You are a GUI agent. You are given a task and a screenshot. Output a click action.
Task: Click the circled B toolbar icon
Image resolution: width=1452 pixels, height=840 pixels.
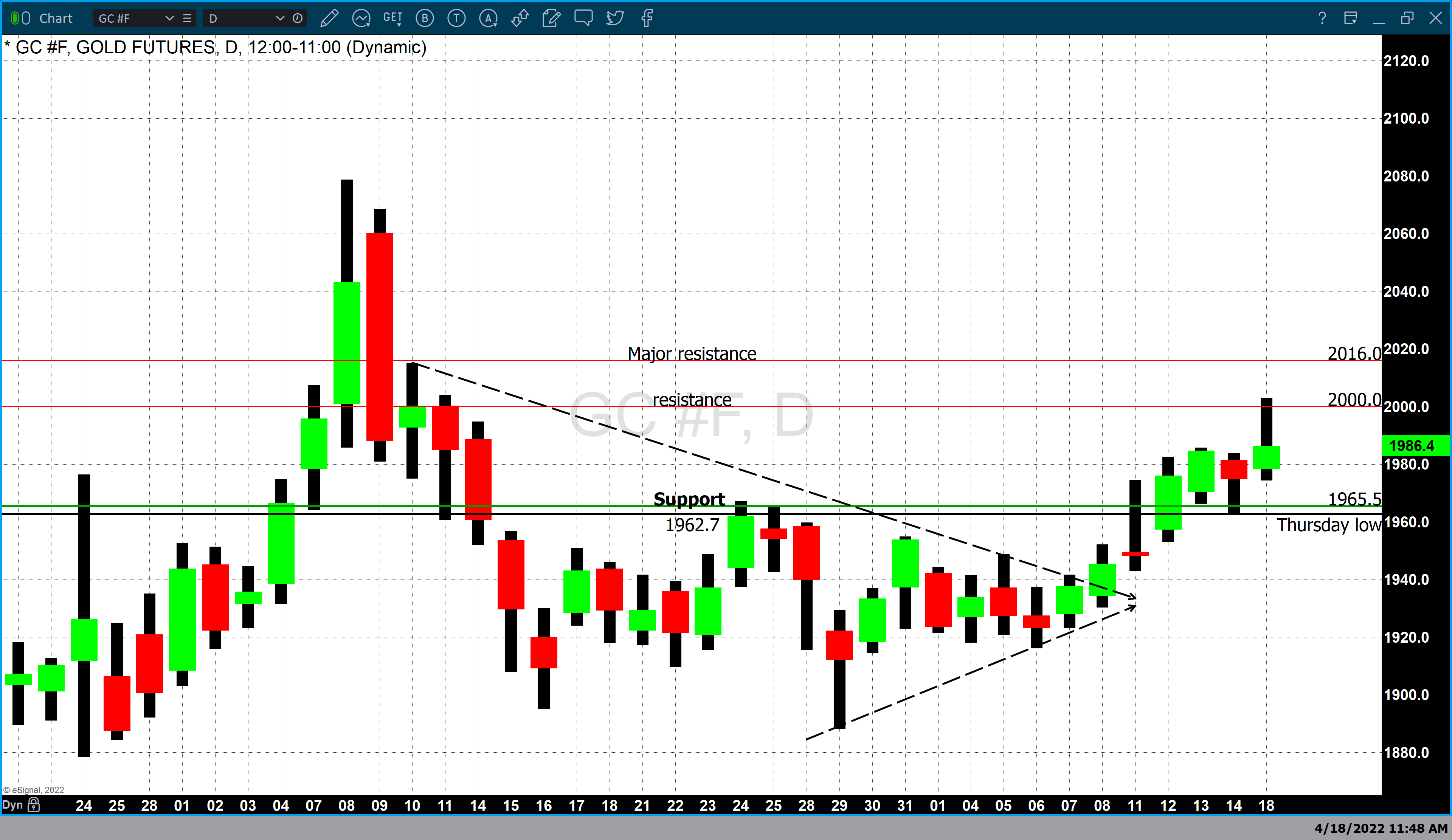[425, 19]
